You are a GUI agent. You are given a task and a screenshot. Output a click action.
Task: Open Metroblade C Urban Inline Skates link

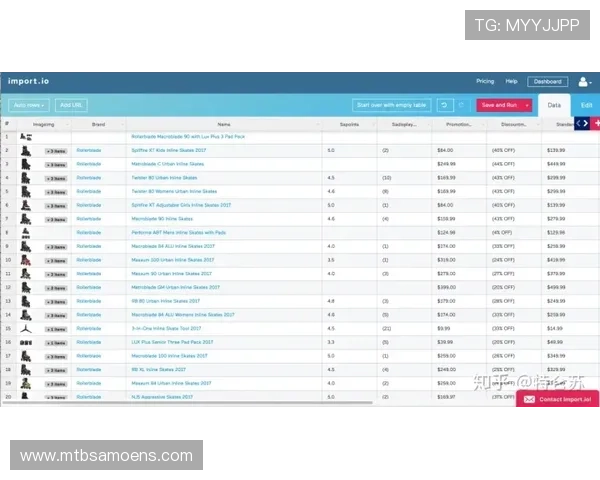click(x=167, y=164)
